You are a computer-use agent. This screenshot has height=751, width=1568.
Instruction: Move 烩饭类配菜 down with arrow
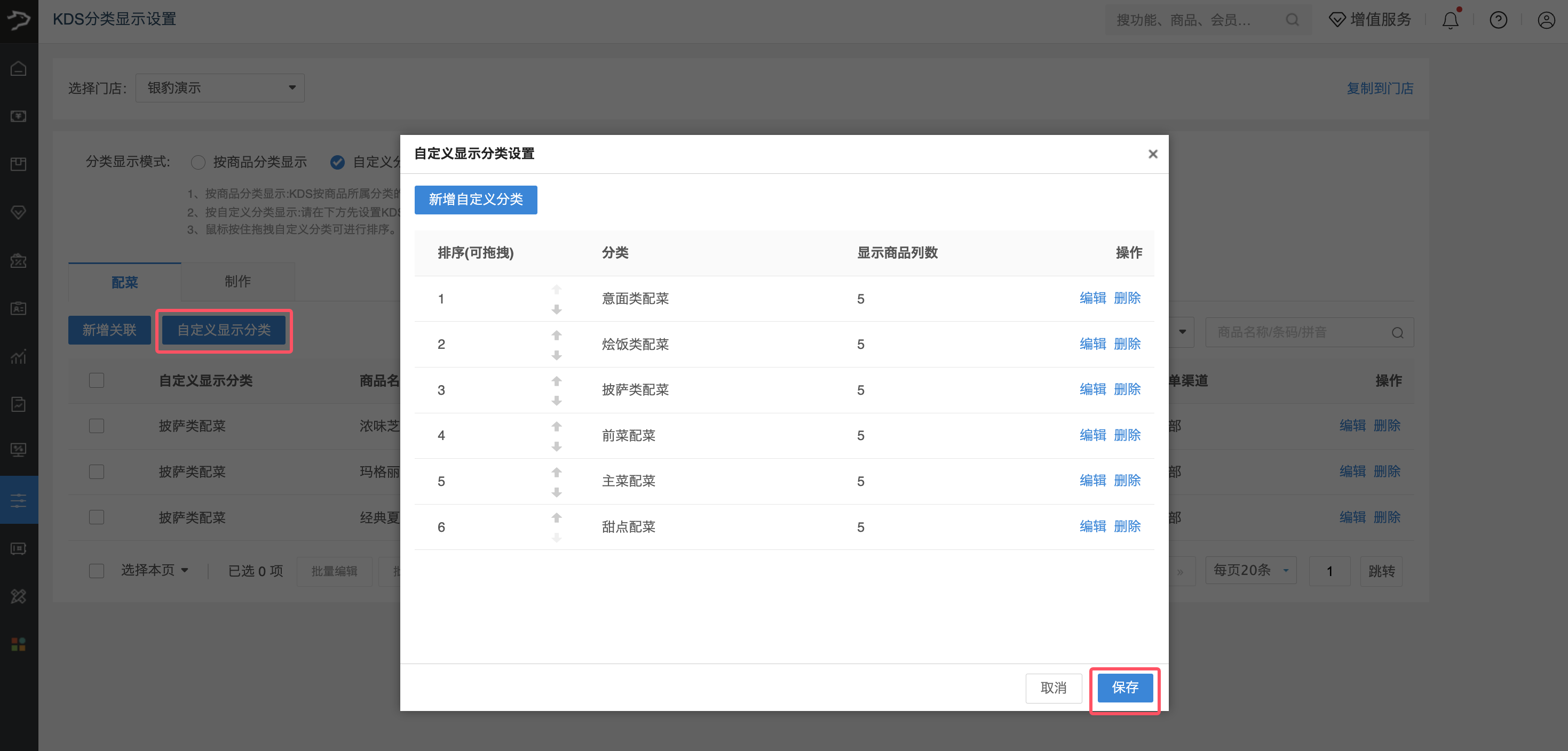[x=556, y=355]
